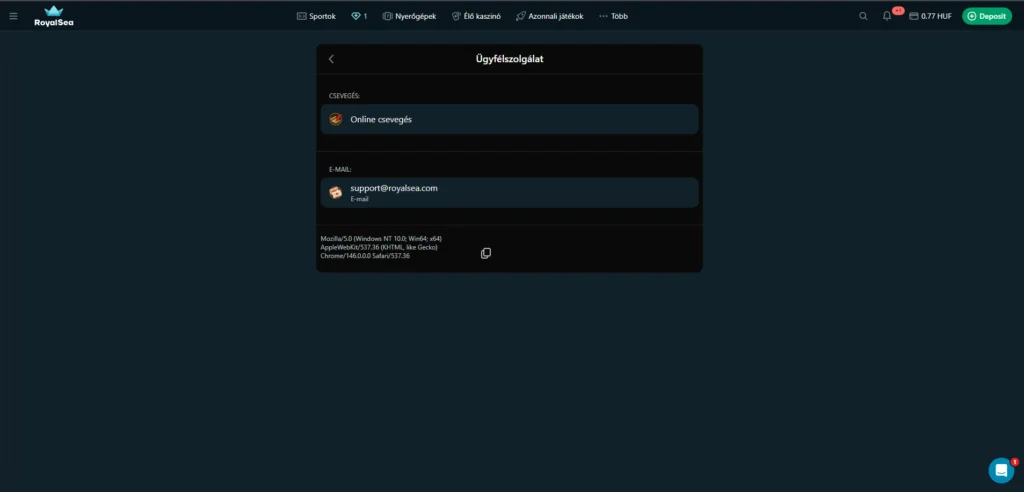
Task: Start Online csevegés live chat
Action: point(509,120)
